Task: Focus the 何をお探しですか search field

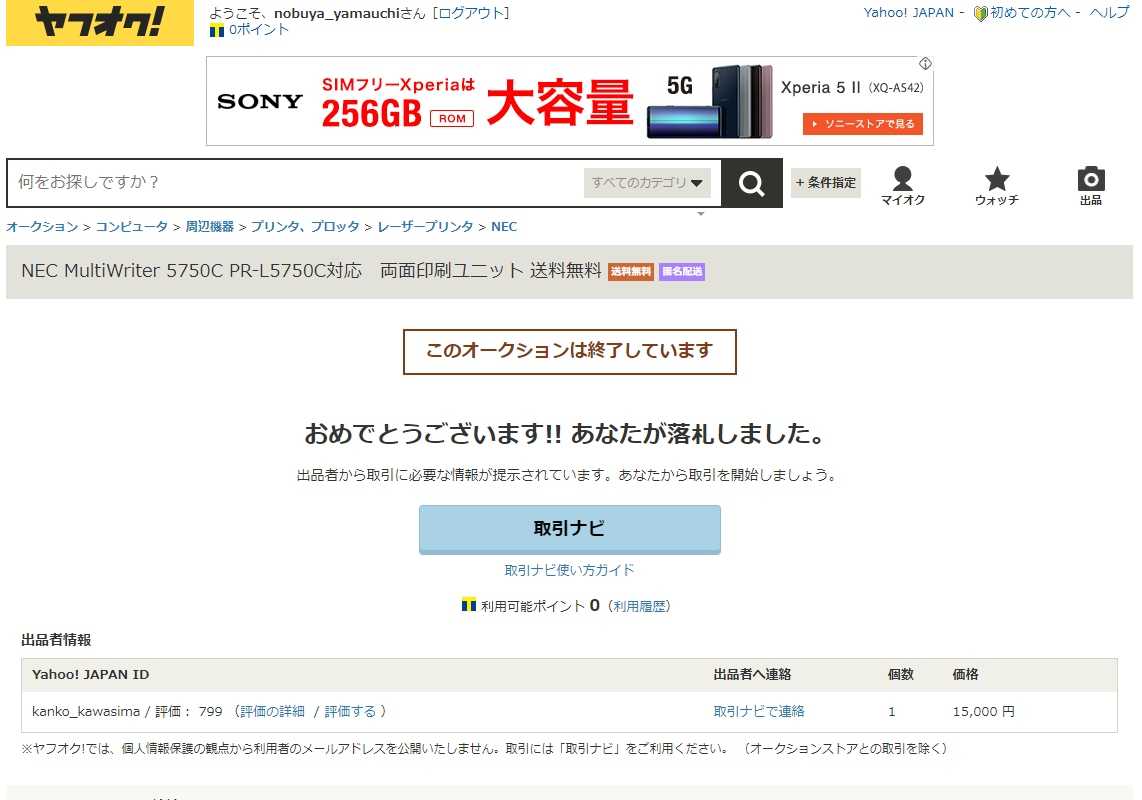Action: [295, 182]
